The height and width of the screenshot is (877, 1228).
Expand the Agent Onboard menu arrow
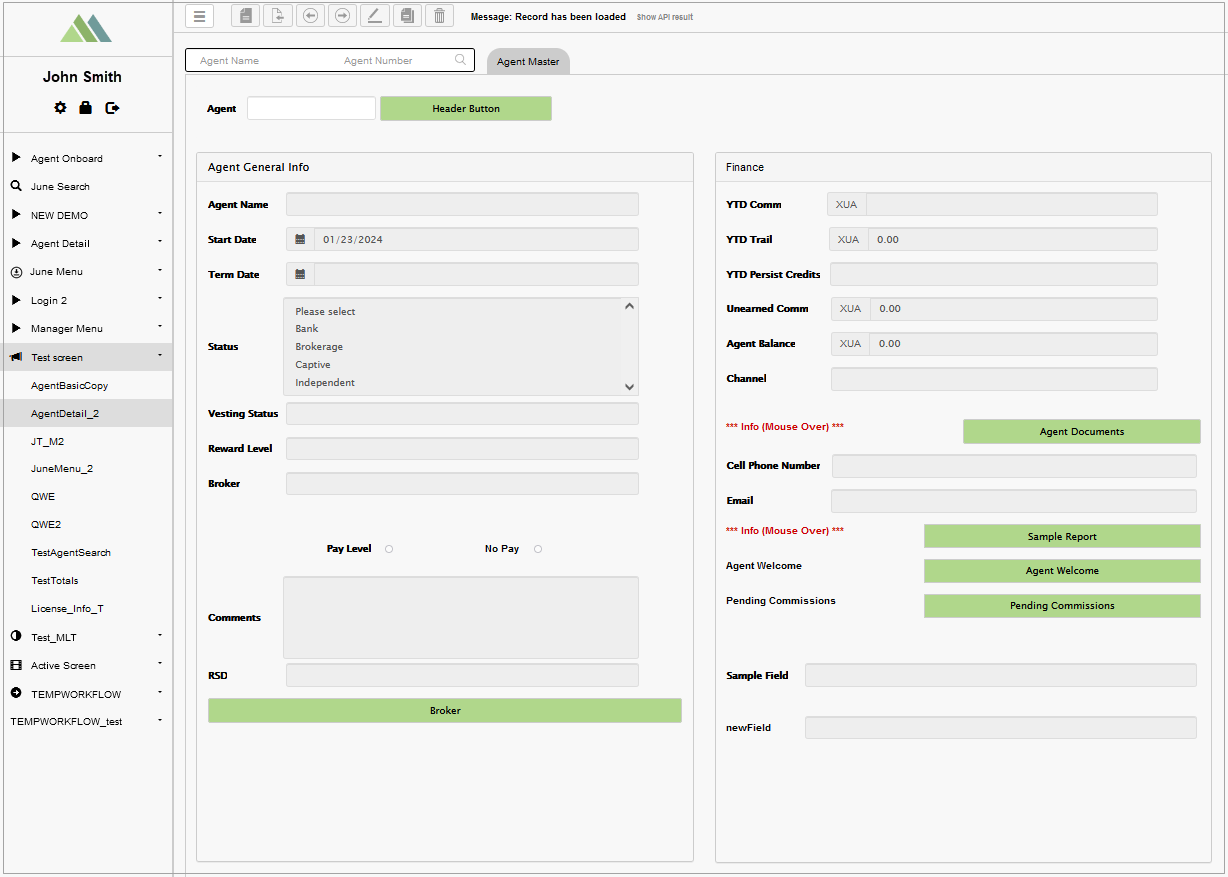click(160, 157)
